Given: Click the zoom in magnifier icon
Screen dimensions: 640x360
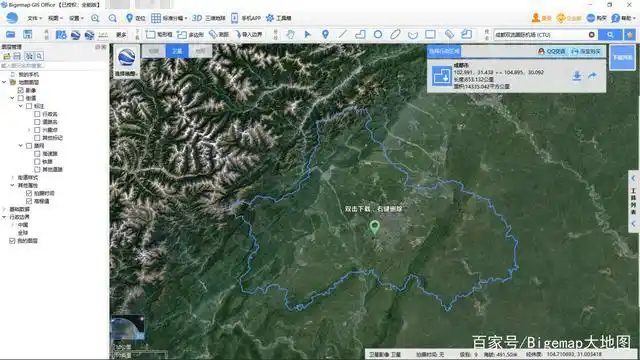Looking at the screenshot, I should pyautogui.click(x=95, y=18).
